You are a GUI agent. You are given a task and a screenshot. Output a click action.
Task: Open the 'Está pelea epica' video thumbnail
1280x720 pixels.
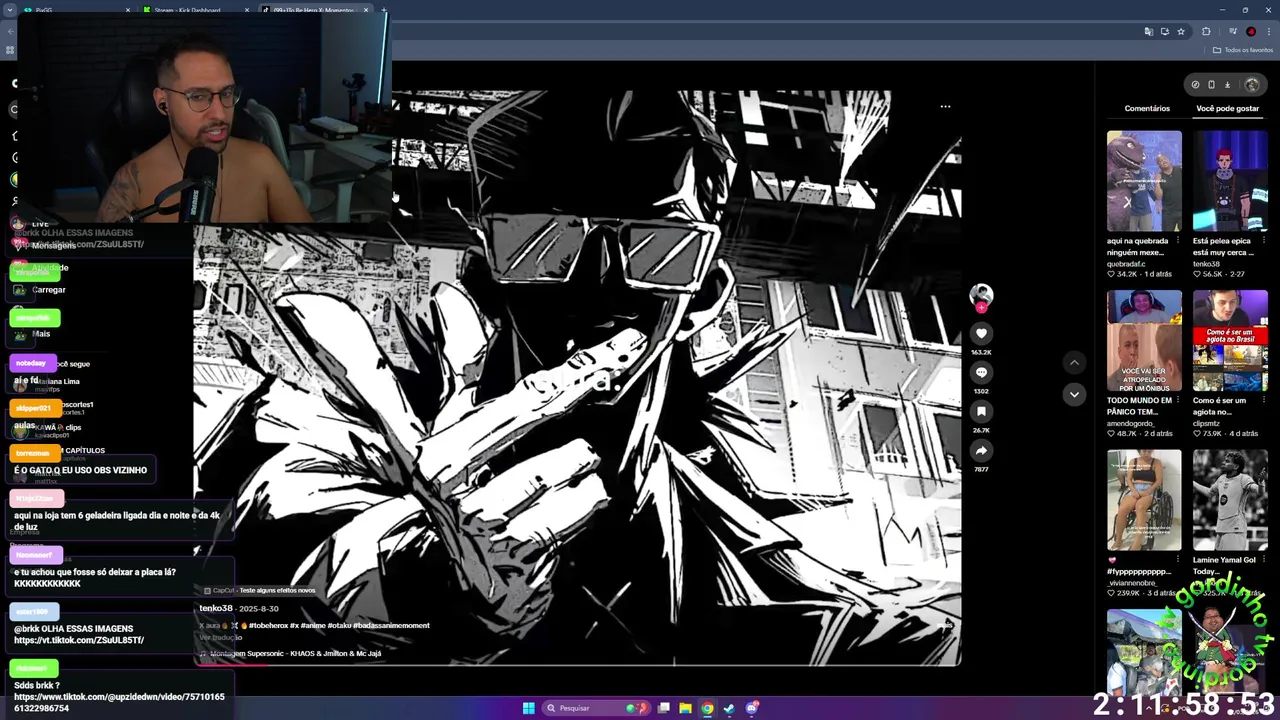pyautogui.click(x=1230, y=181)
